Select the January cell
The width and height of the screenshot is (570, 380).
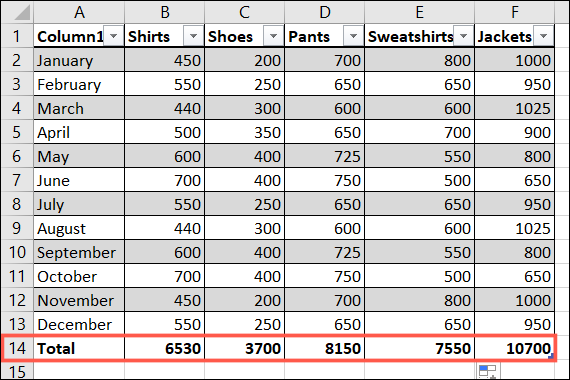(x=79, y=60)
